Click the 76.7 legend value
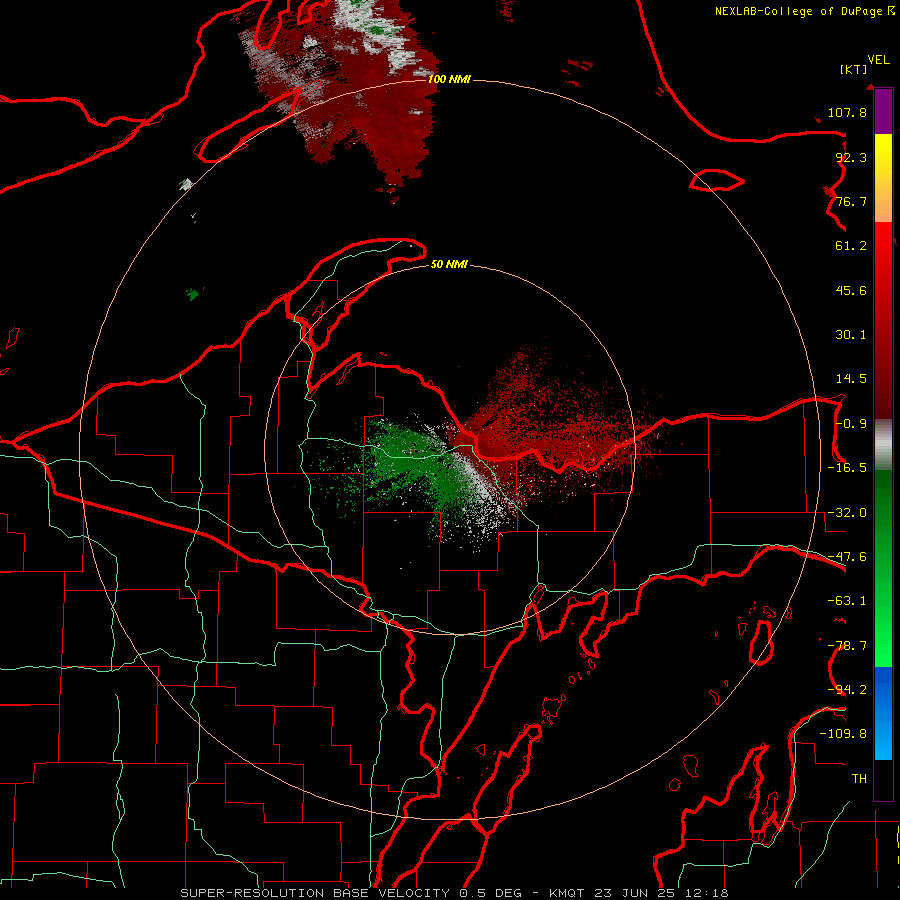The image size is (900, 900). [x=851, y=201]
